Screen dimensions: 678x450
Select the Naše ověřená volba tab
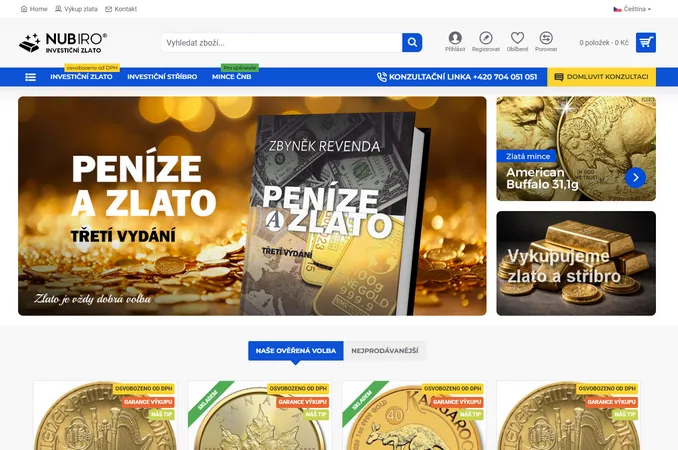click(296, 351)
